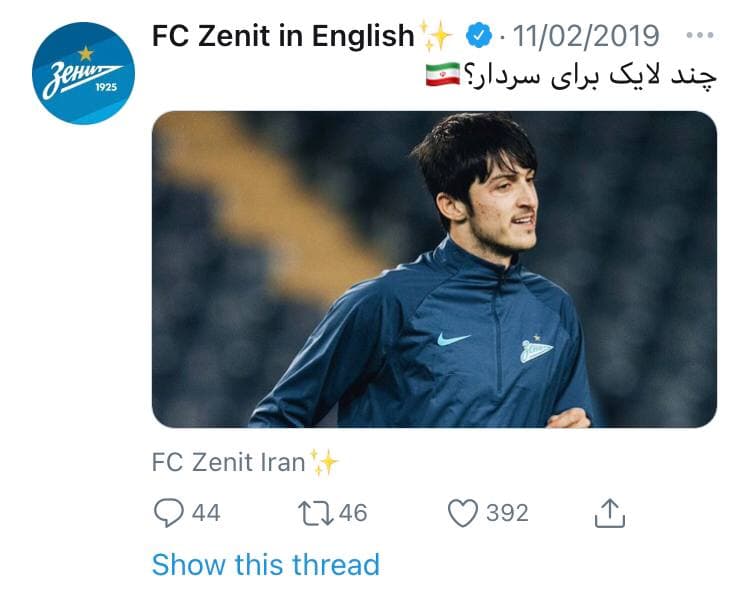This screenshot has height=613, width=750.
Task: Open the share upload icon
Action: (x=609, y=513)
